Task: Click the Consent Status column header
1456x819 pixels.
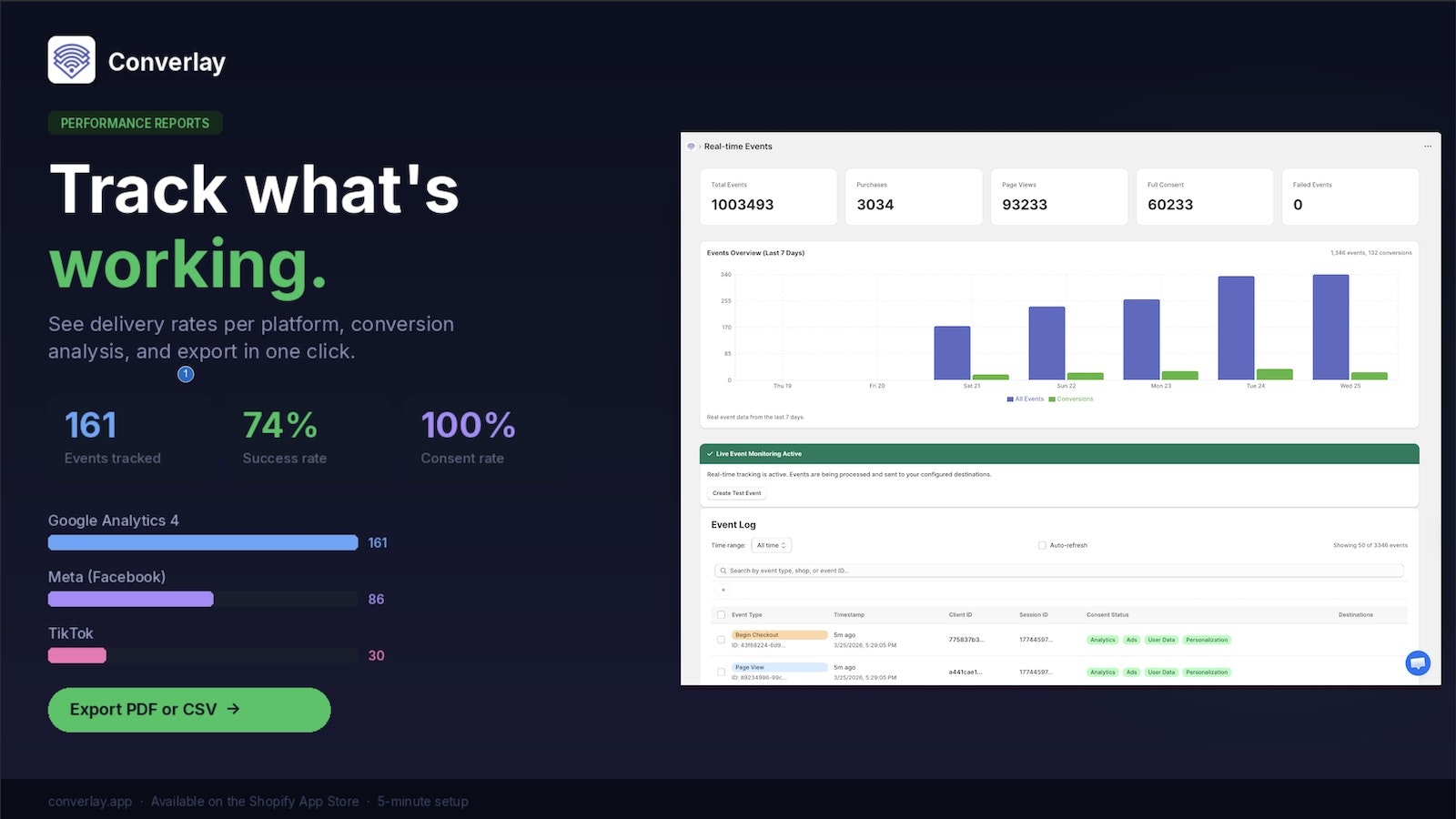Action: (x=1107, y=615)
